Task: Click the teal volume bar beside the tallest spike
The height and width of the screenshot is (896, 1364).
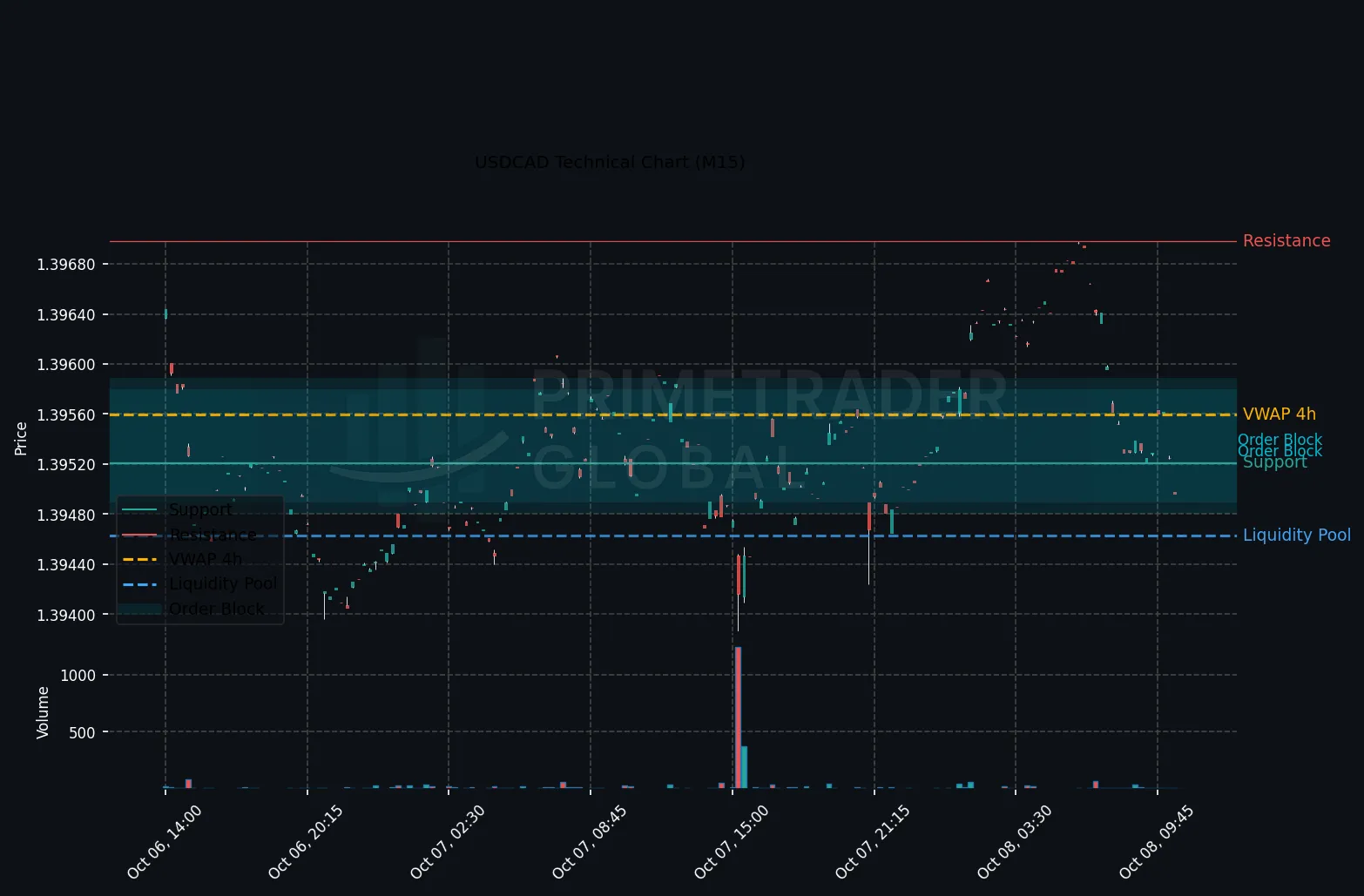Action: (x=744, y=767)
